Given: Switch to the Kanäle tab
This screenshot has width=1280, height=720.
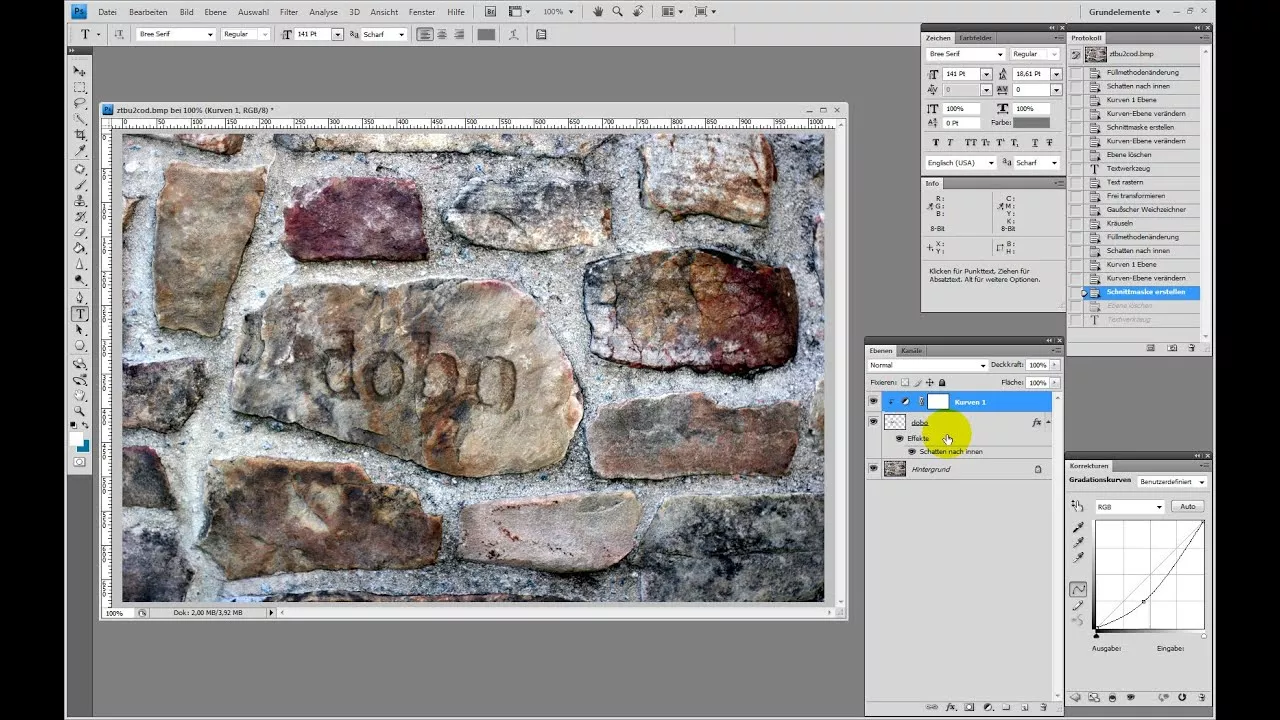Looking at the screenshot, I should tap(911, 351).
